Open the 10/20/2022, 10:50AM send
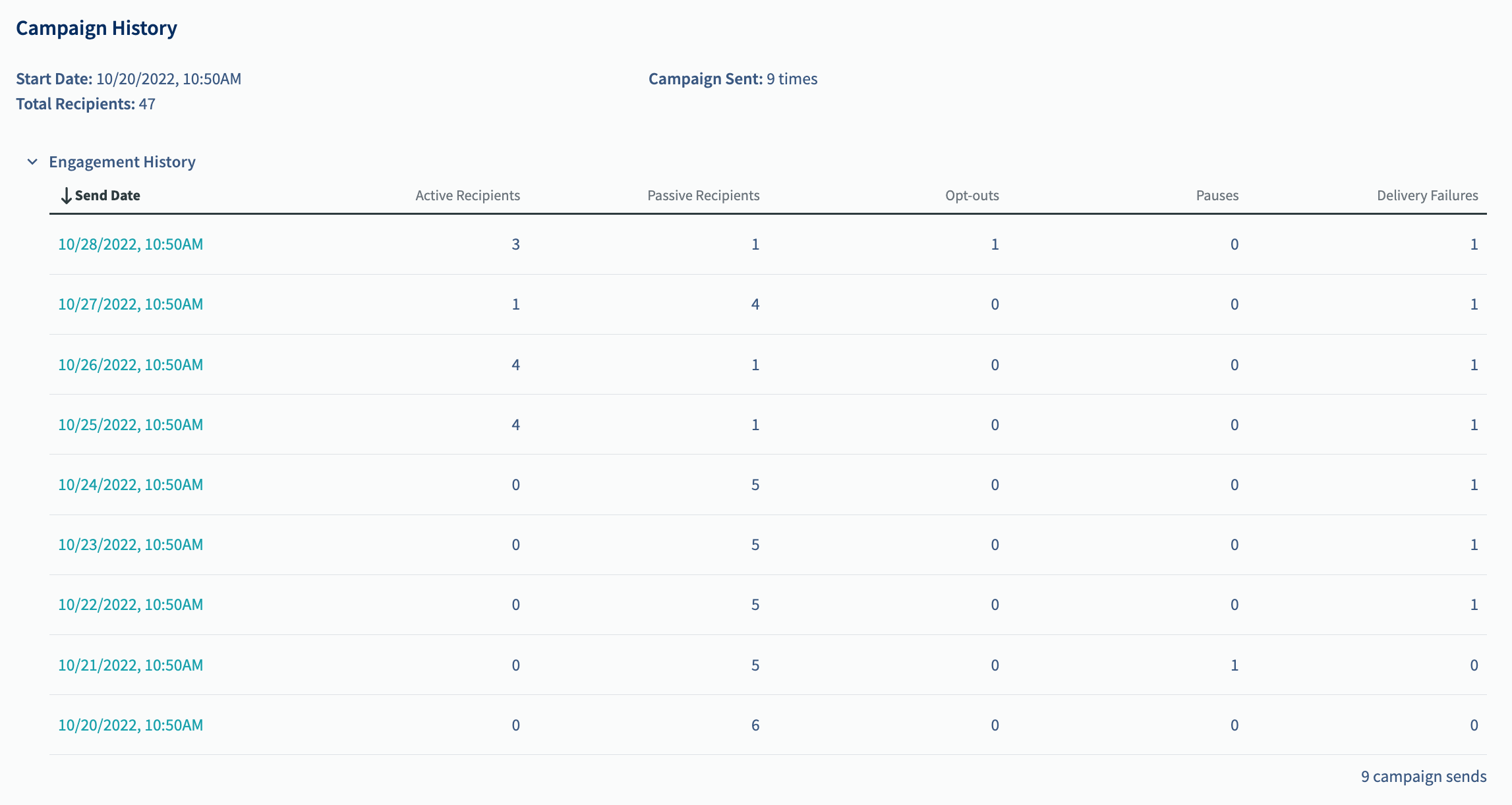The image size is (1512, 805). (x=131, y=725)
